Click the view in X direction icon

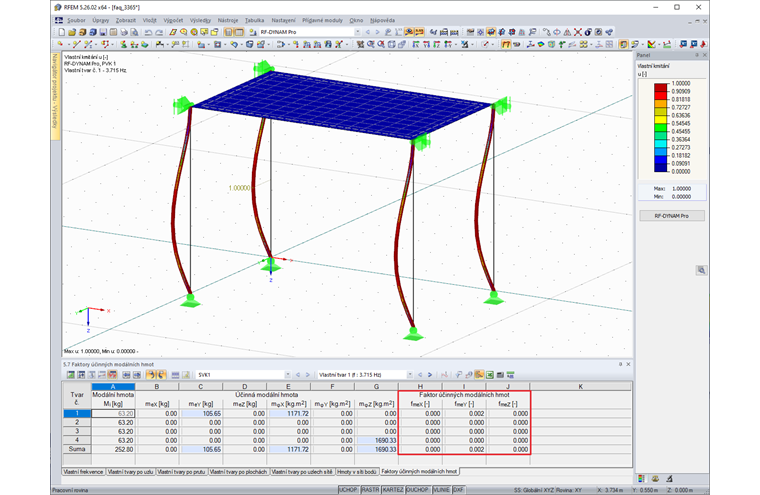click(x=416, y=44)
